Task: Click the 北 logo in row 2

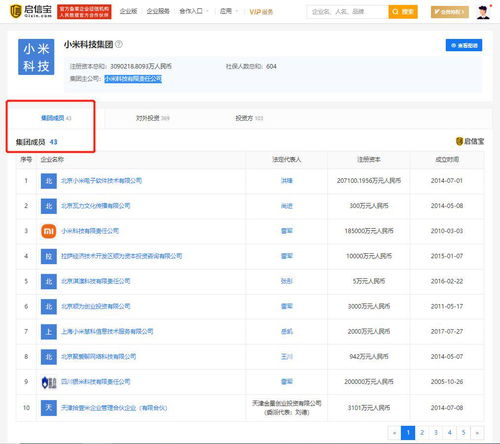Action: coord(49,206)
